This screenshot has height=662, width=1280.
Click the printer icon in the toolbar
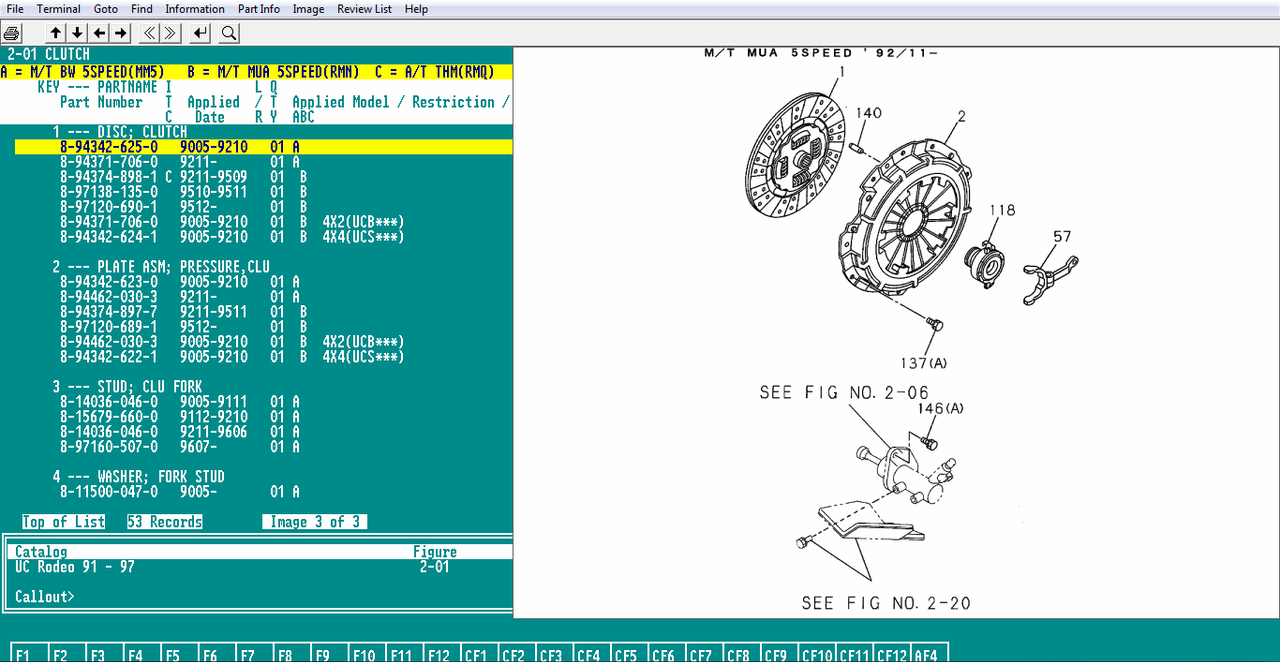11,33
